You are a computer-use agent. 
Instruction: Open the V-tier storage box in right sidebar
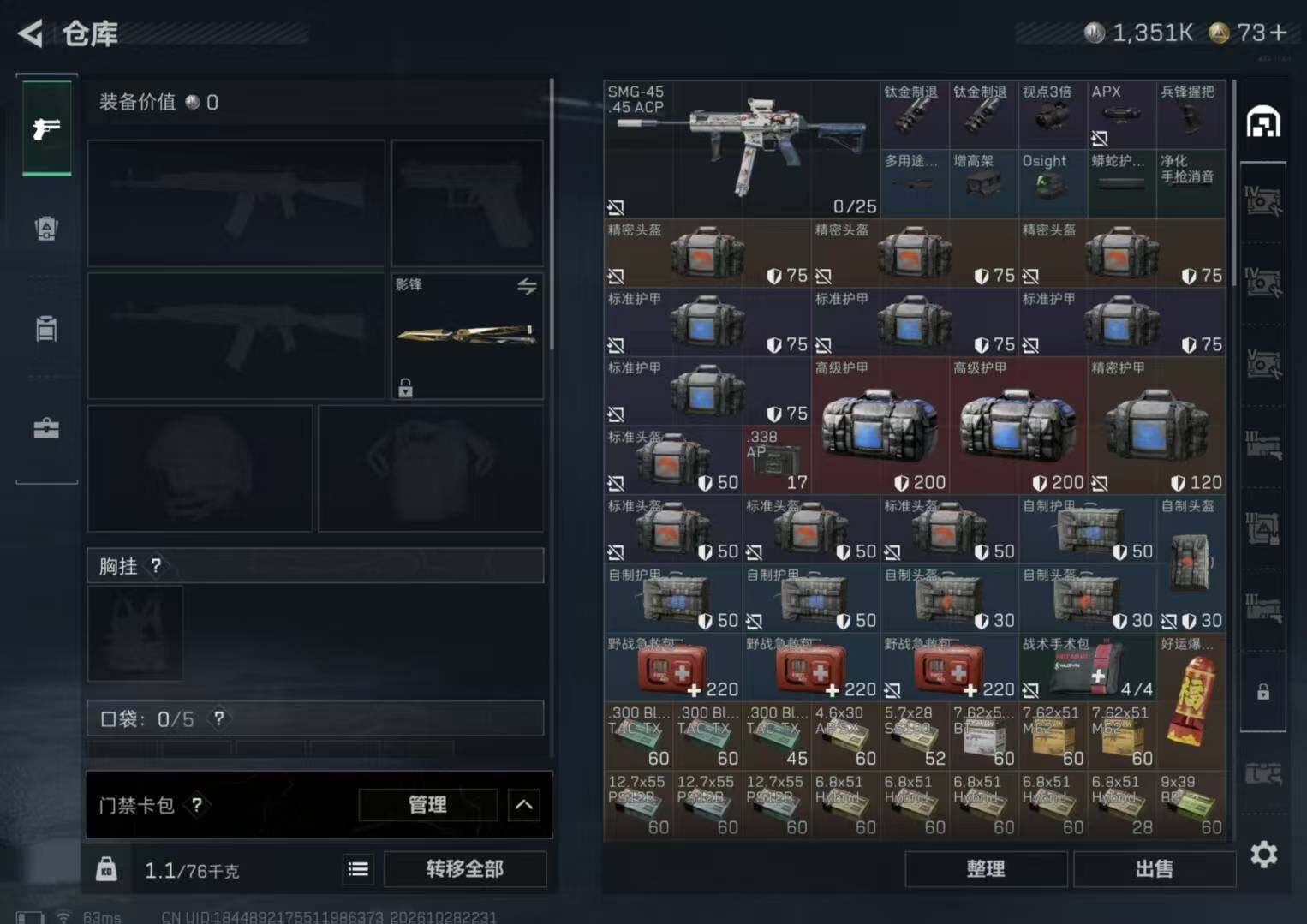1263,364
